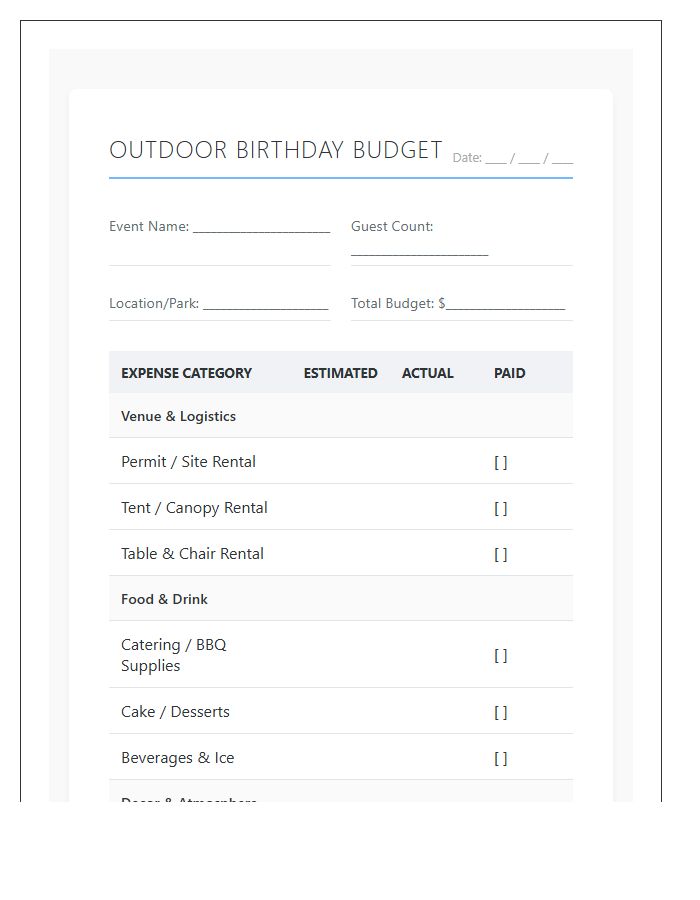Click the Cake / Desserts row label
This screenshot has width=700, height=900.
click(x=175, y=712)
